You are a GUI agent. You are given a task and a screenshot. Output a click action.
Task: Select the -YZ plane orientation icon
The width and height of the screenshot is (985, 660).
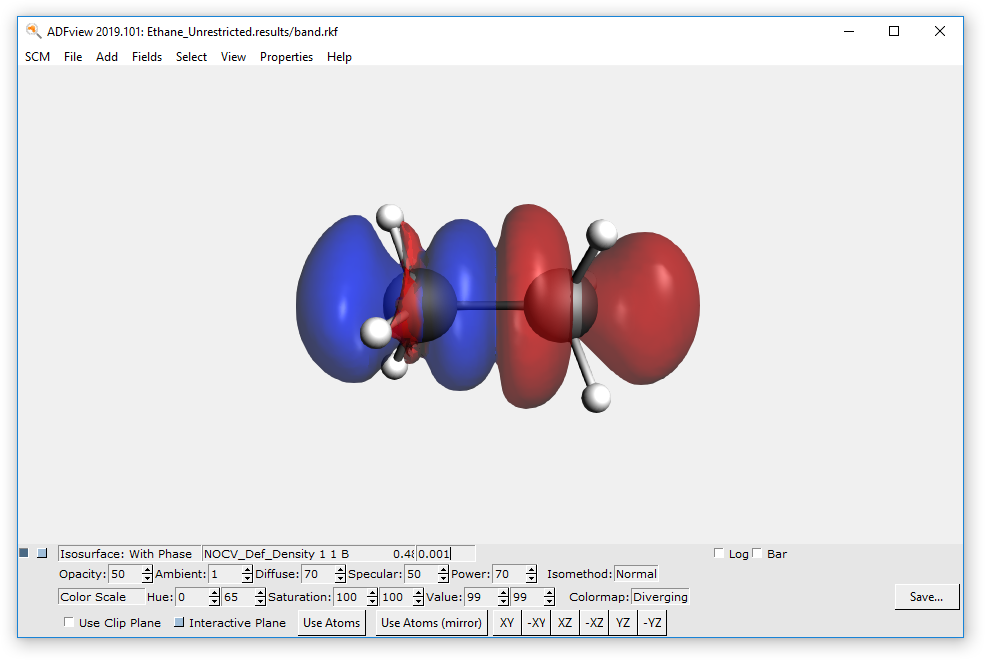pyautogui.click(x=652, y=622)
